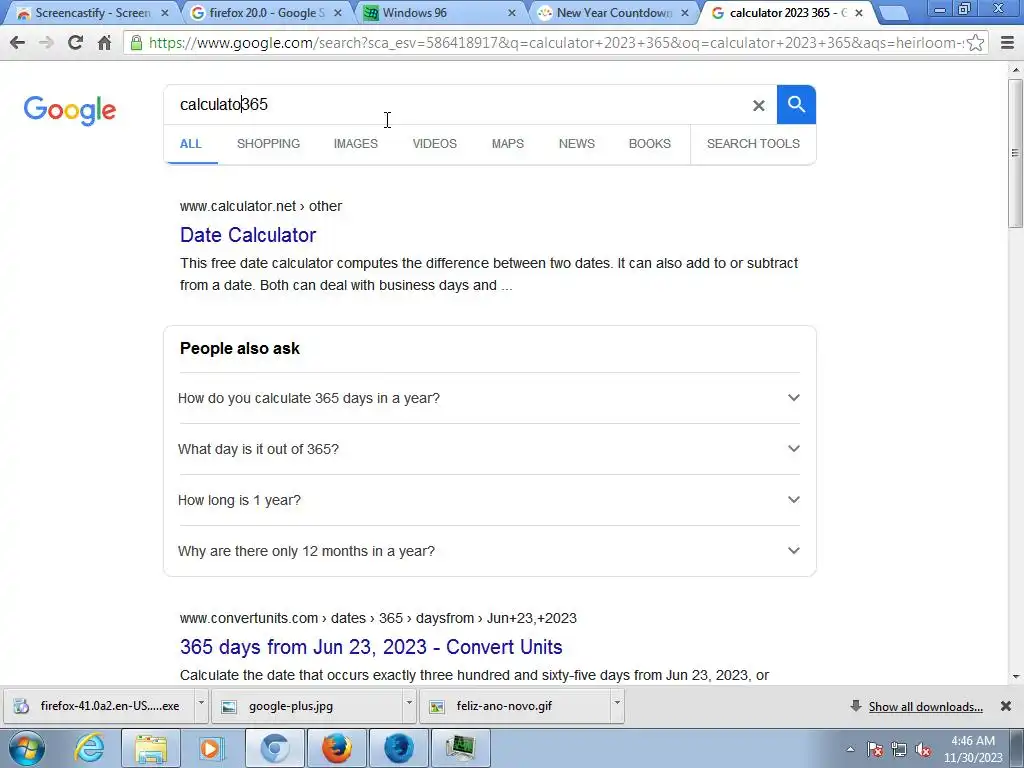
Task: Reload the page with the refresh icon
Action: point(75,43)
